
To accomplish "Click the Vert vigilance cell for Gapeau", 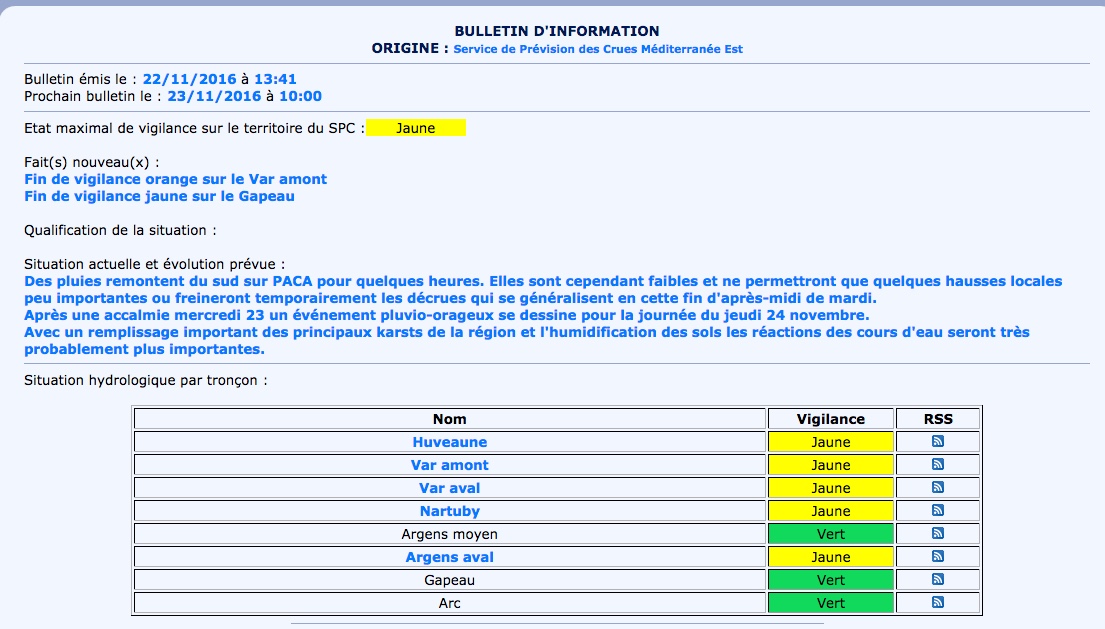I will (x=831, y=580).
